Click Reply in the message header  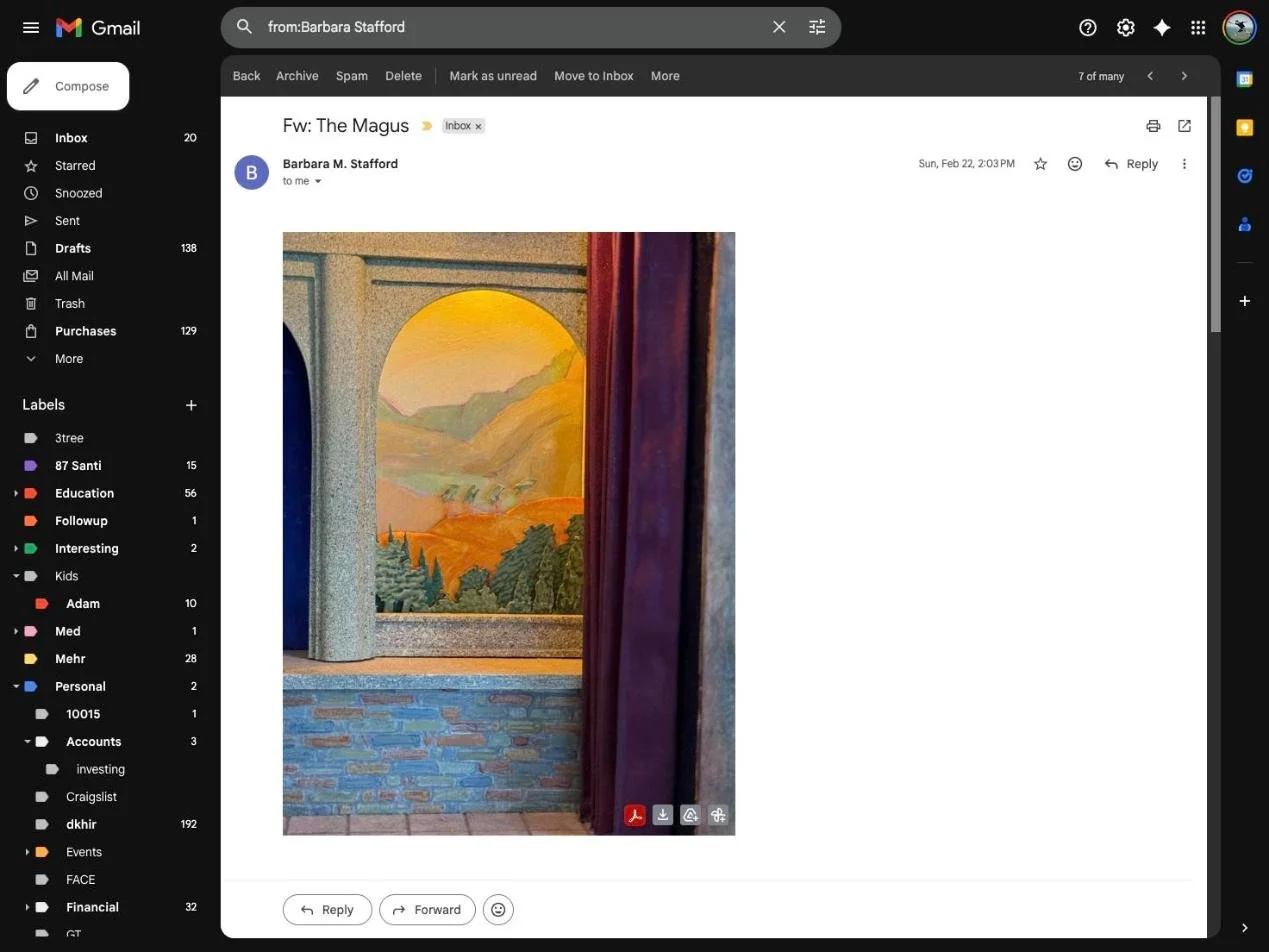click(x=1131, y=164)
